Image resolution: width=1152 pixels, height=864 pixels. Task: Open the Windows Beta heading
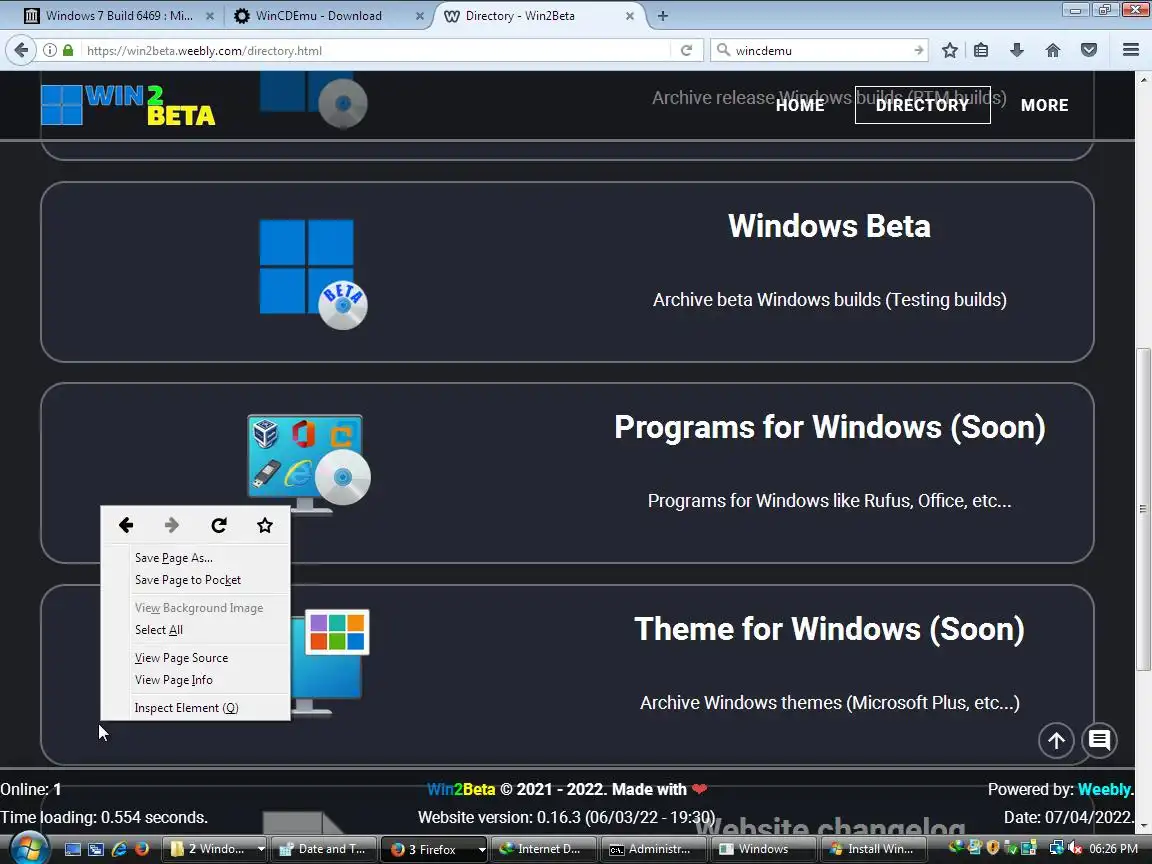[x=829, y=226]
